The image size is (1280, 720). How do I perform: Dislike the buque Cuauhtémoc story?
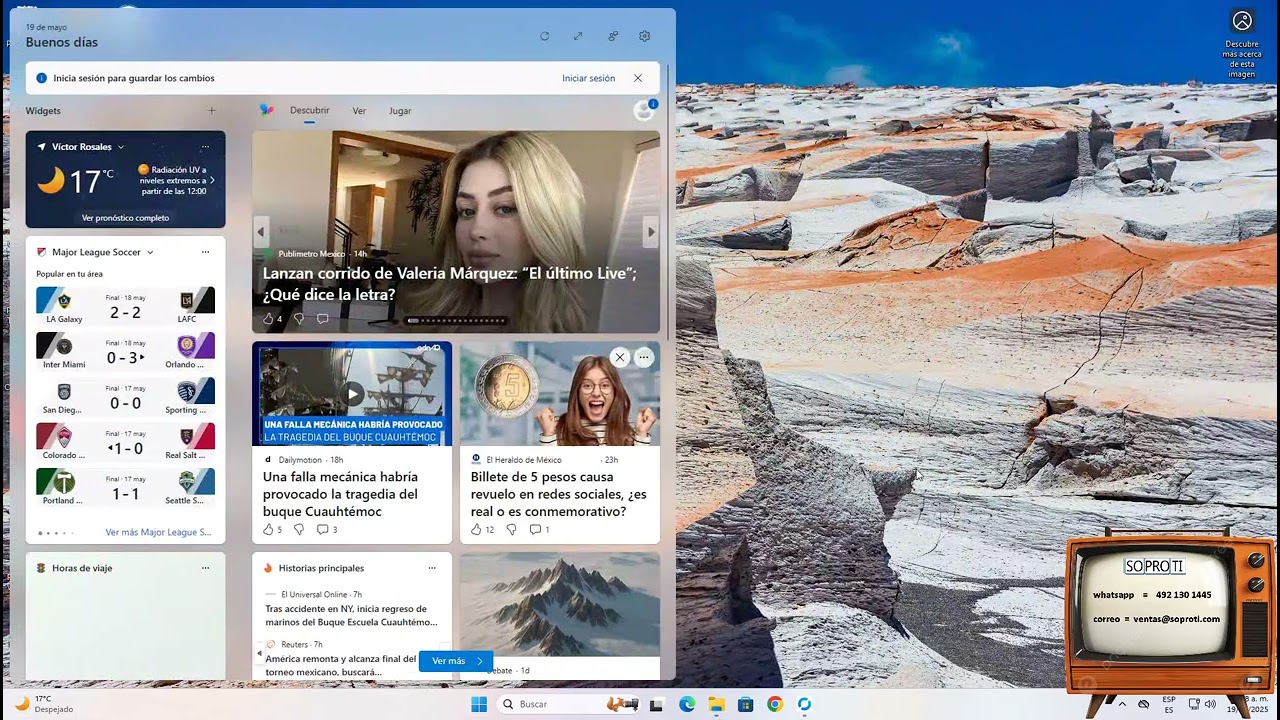pos(298,530)
